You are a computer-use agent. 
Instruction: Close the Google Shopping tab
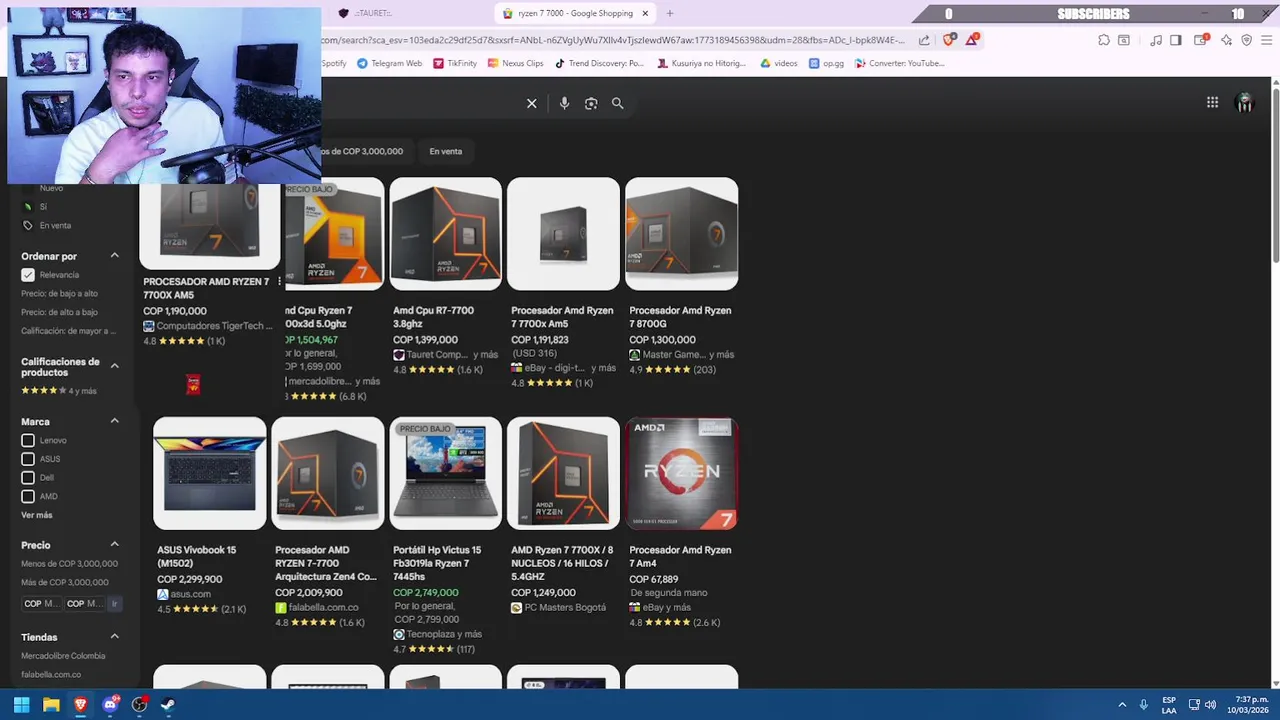pyautogui.click(x=645, y=13)
